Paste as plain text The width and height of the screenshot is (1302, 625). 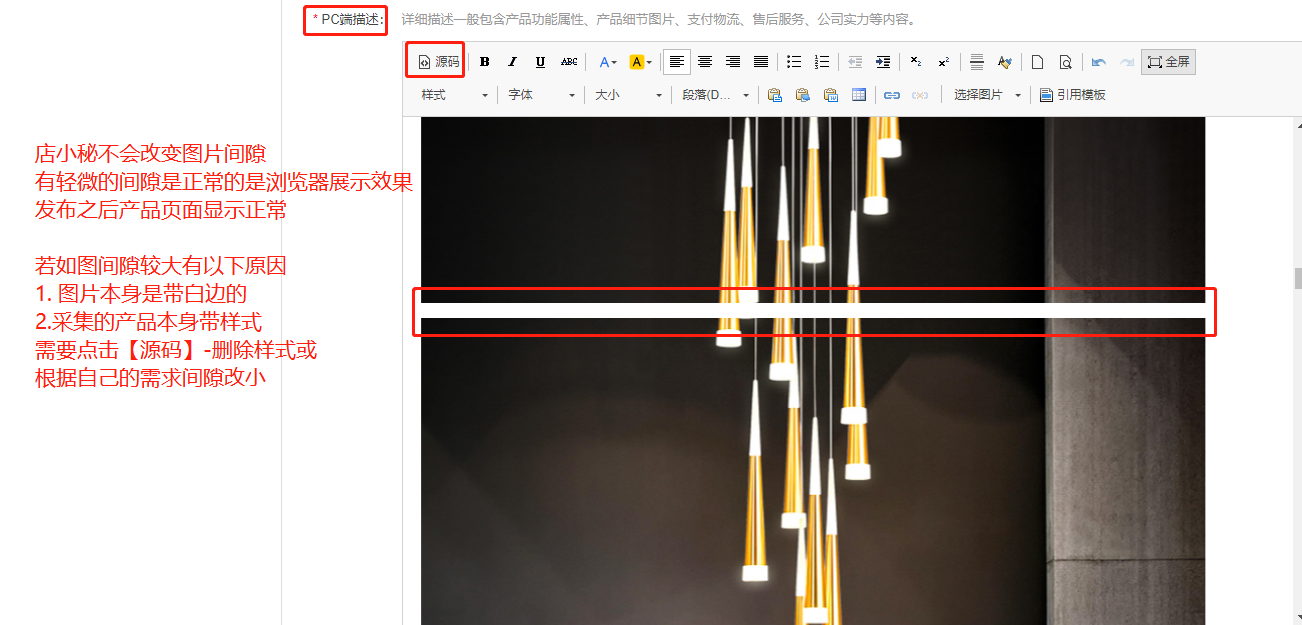(803, 95)
